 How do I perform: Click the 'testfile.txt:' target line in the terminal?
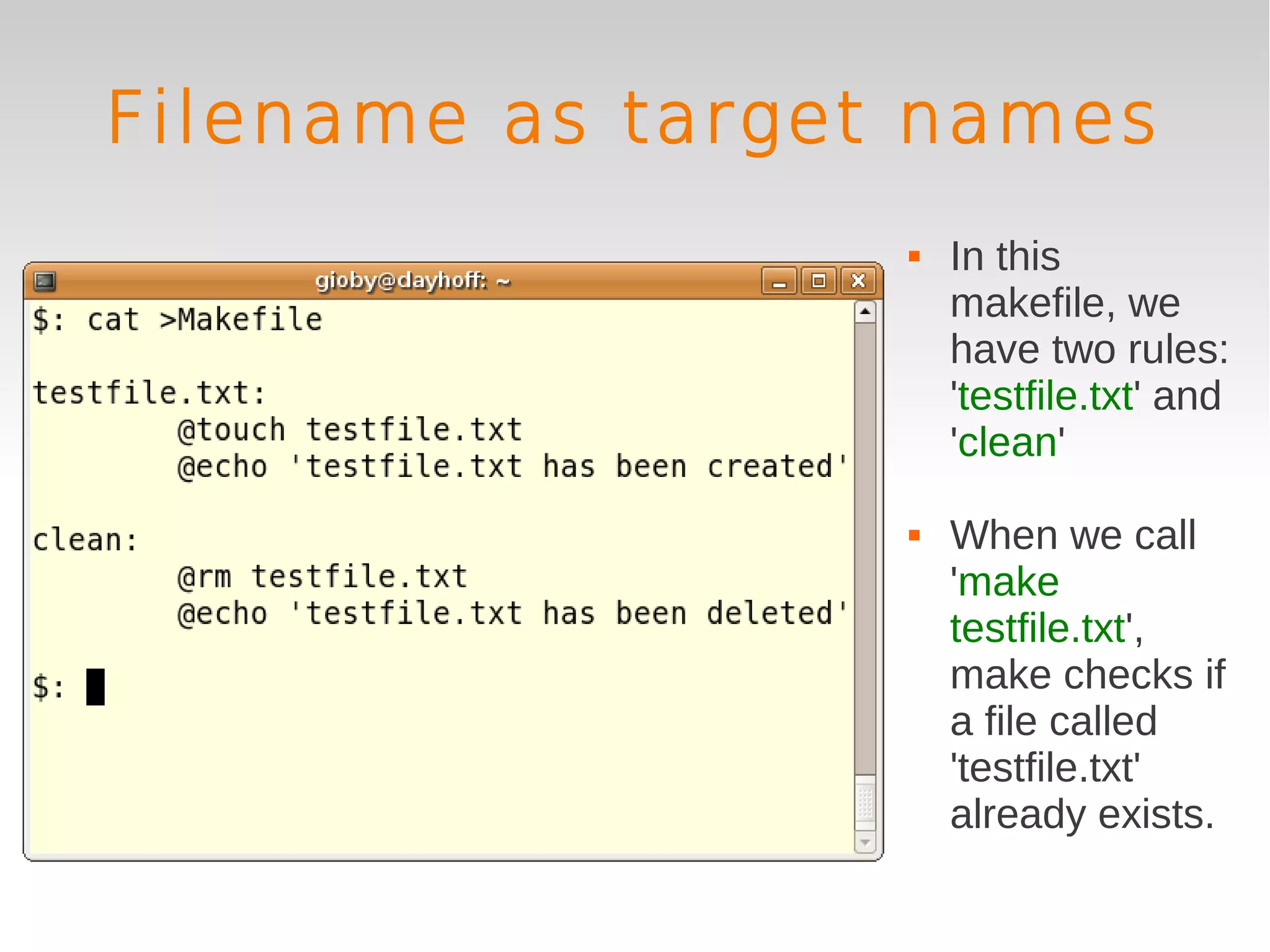pyautogui.click(x=149, y=393)
